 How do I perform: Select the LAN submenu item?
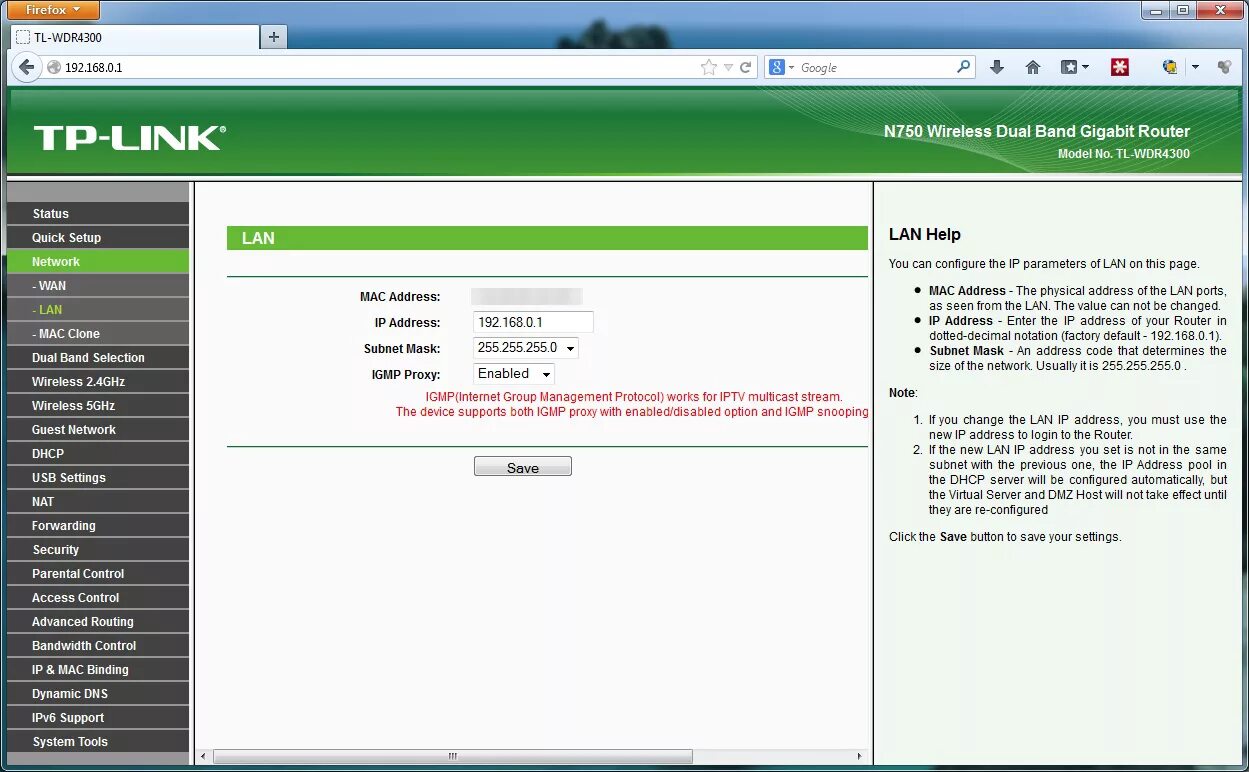pos(97,310)
